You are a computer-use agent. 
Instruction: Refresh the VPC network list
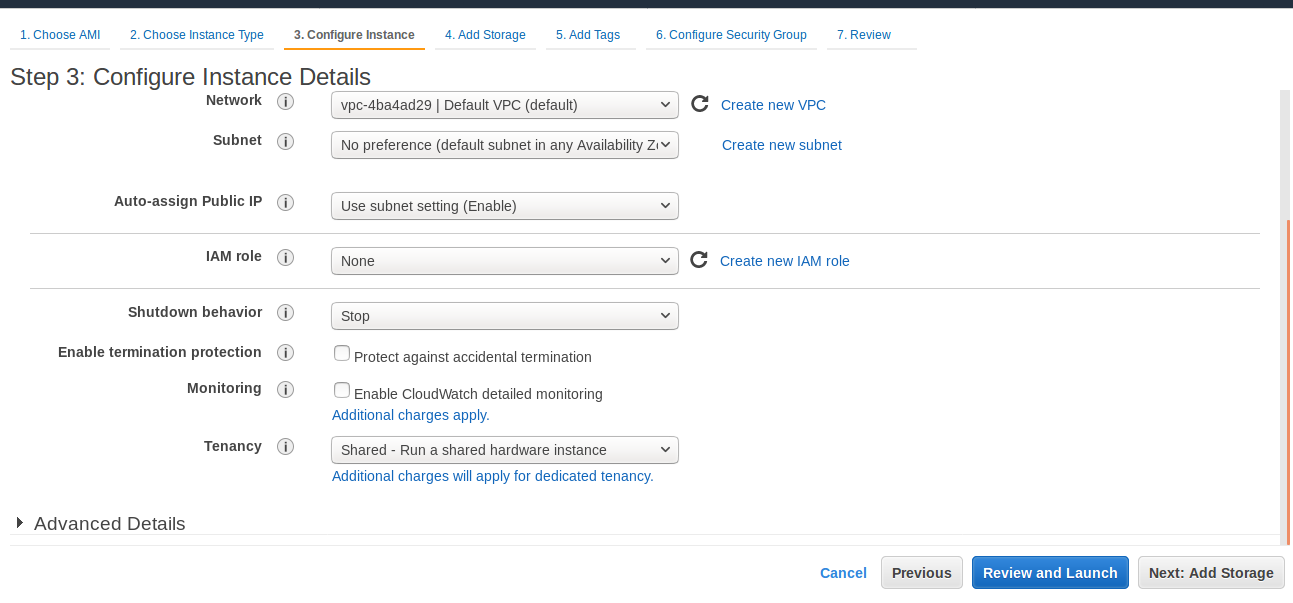(x=700, y=104)
